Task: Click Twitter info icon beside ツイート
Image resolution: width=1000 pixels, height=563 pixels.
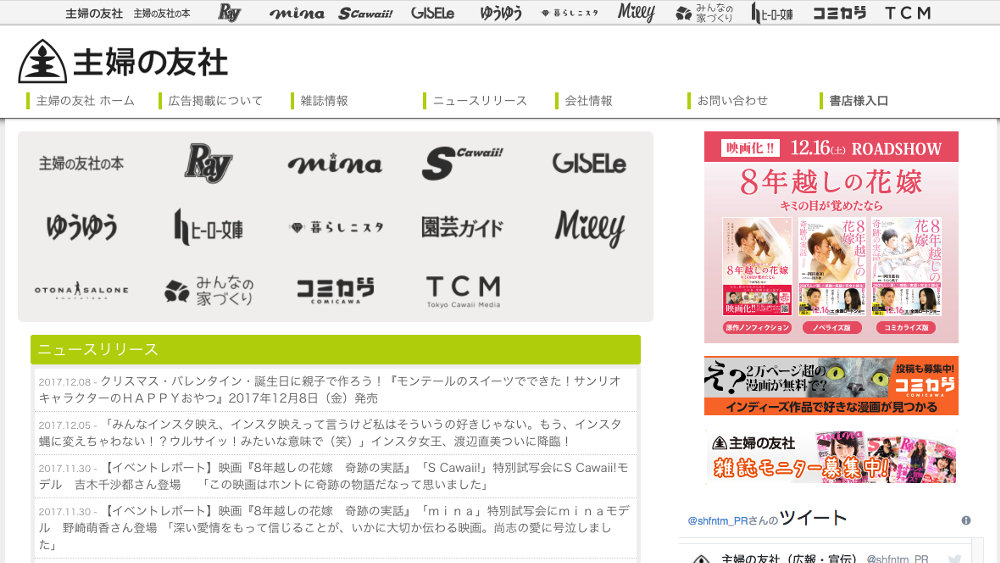Action: pos(966,520)
